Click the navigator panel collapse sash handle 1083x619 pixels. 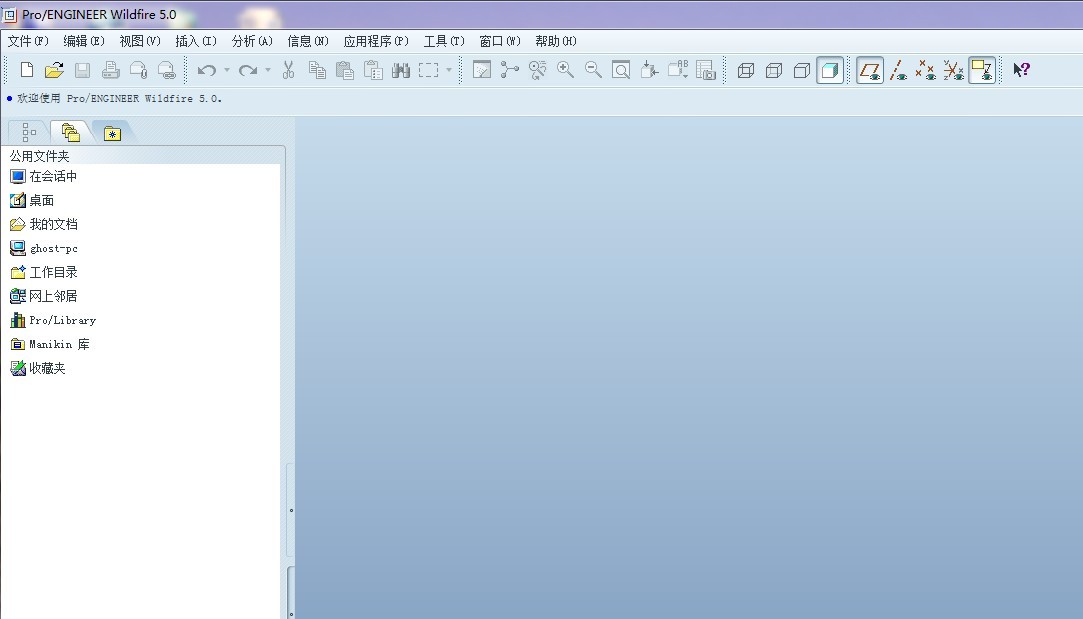[x=291, y=511]
